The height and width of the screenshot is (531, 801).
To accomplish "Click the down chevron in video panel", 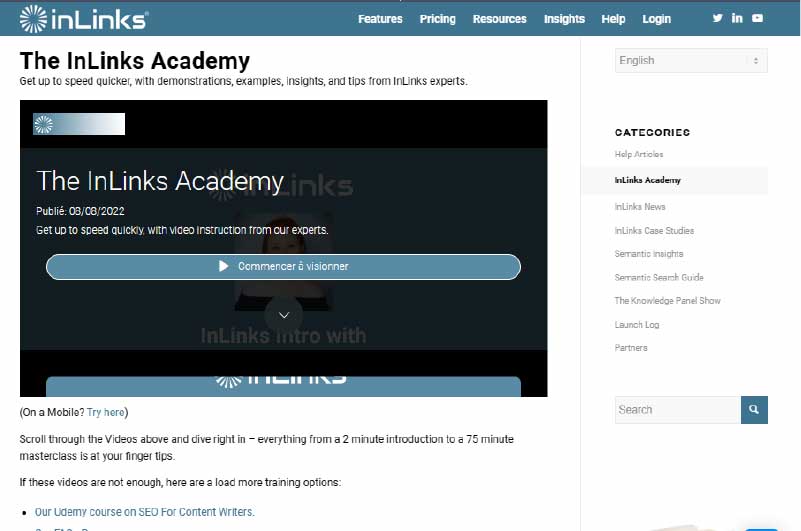I will tap(284, 315).
